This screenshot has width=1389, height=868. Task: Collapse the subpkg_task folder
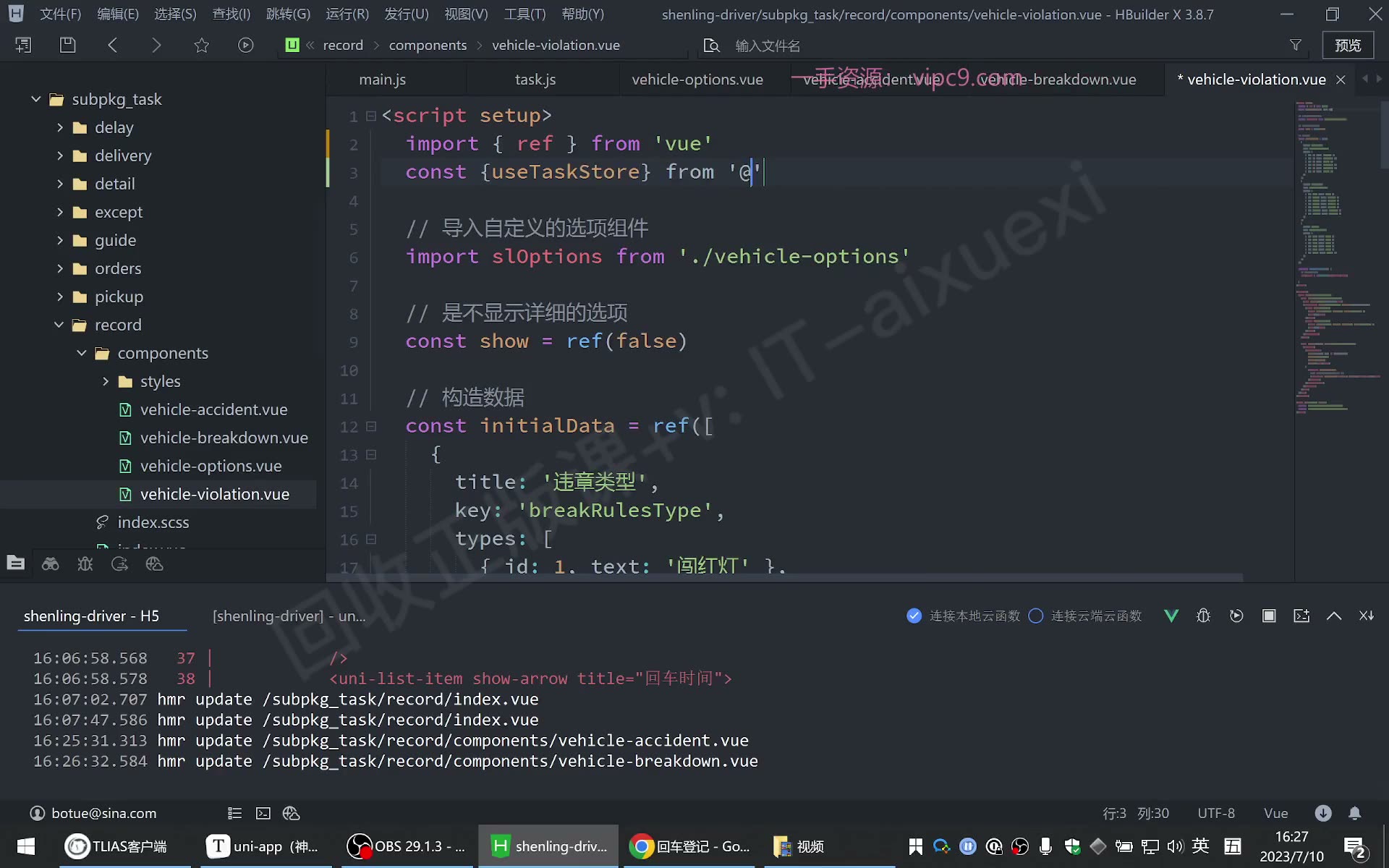35,98
